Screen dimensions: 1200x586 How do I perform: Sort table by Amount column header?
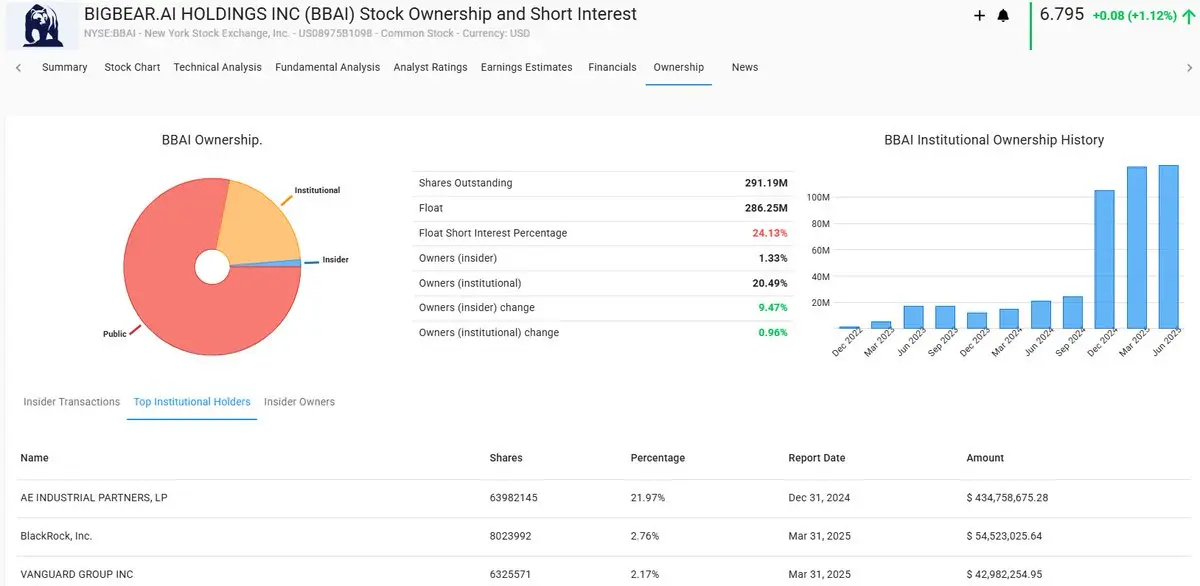tap(985, 458)
